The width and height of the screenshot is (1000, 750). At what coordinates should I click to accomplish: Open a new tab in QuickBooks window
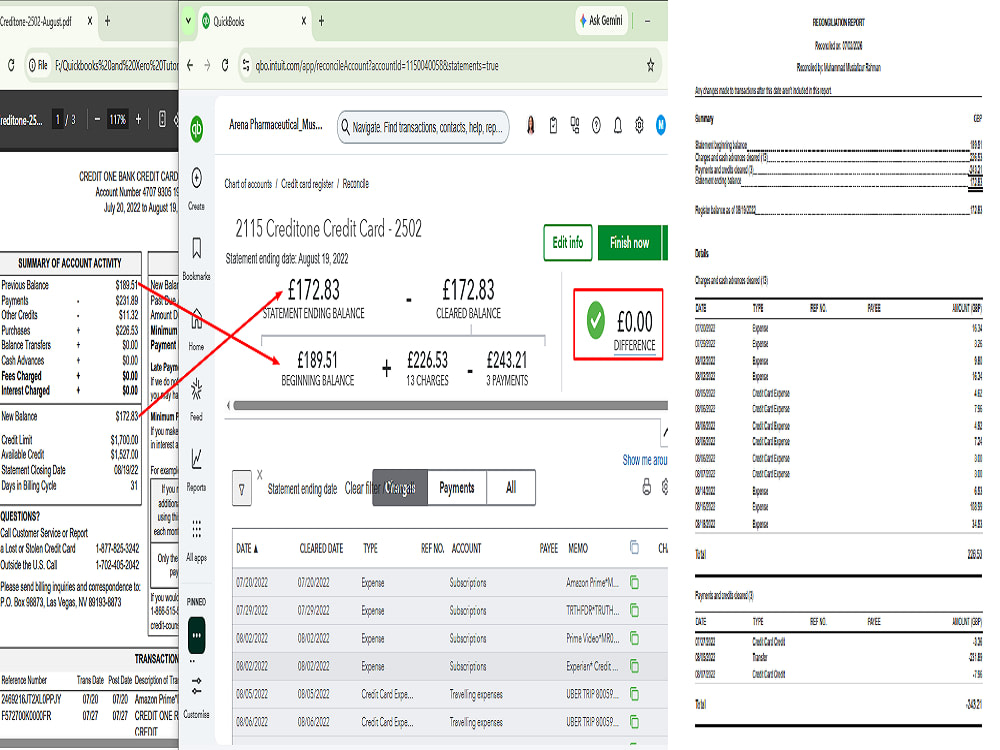pos(321,21)
